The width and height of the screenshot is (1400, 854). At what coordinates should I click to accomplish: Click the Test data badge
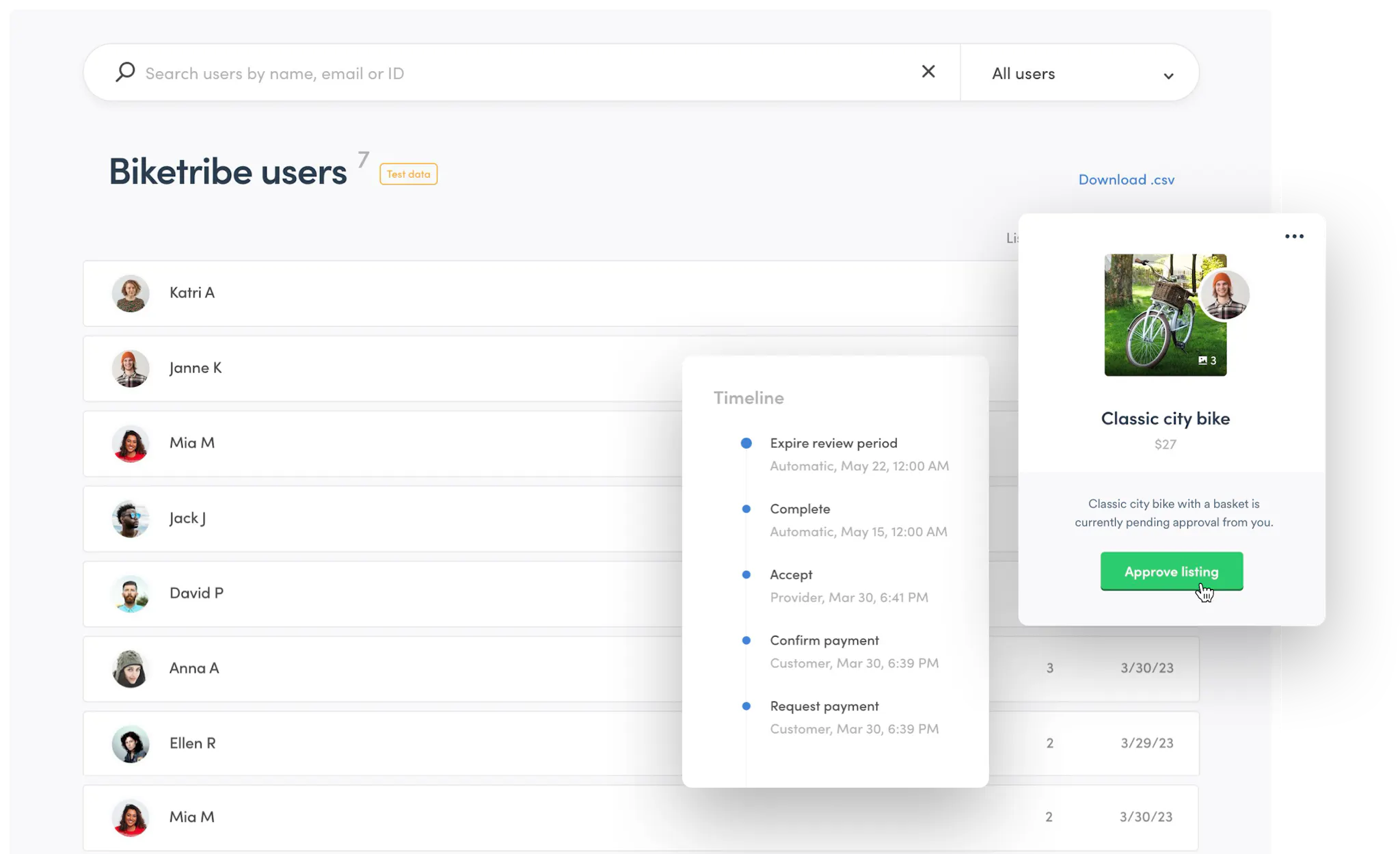408,174
